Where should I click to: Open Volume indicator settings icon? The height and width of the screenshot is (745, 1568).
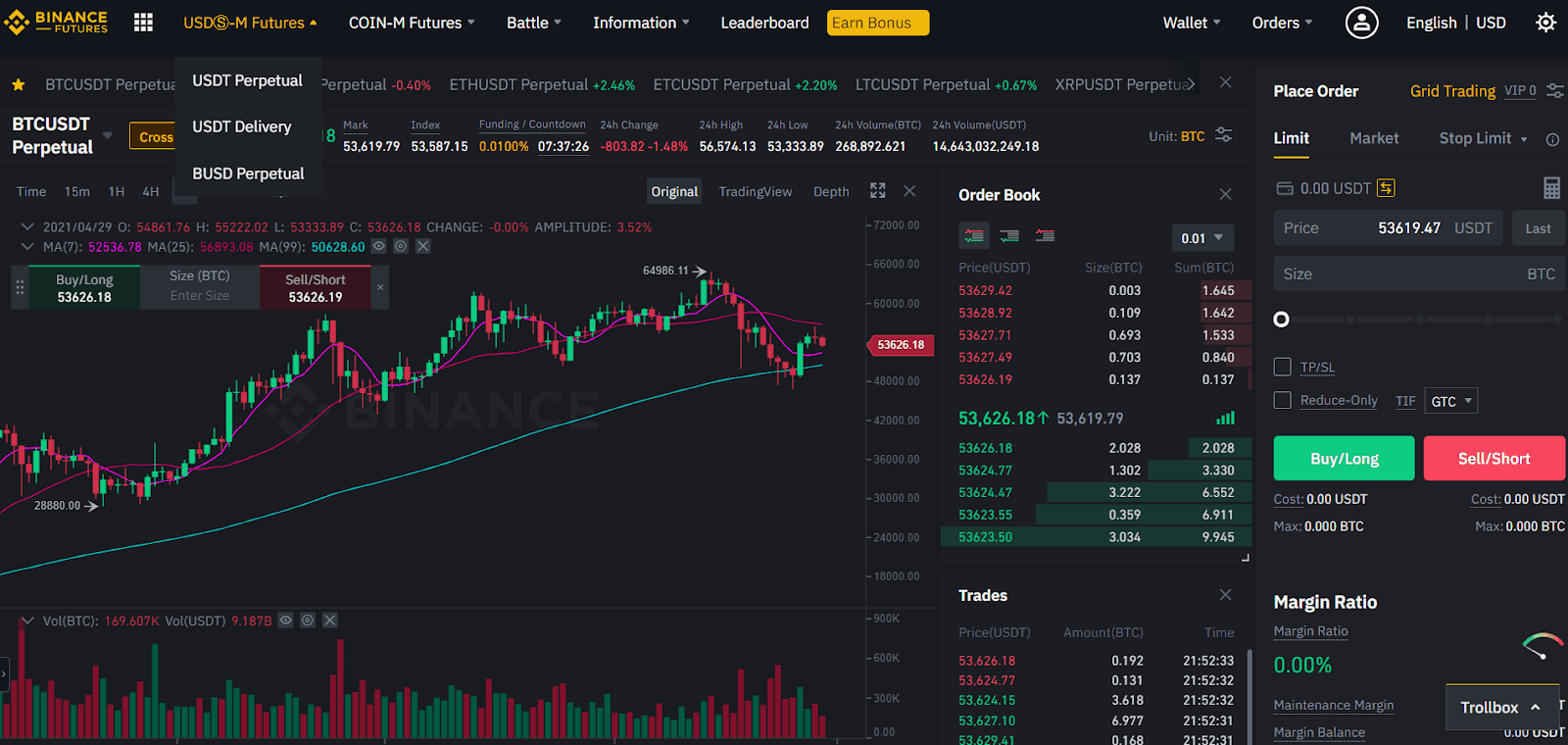(x=308, y=621)
